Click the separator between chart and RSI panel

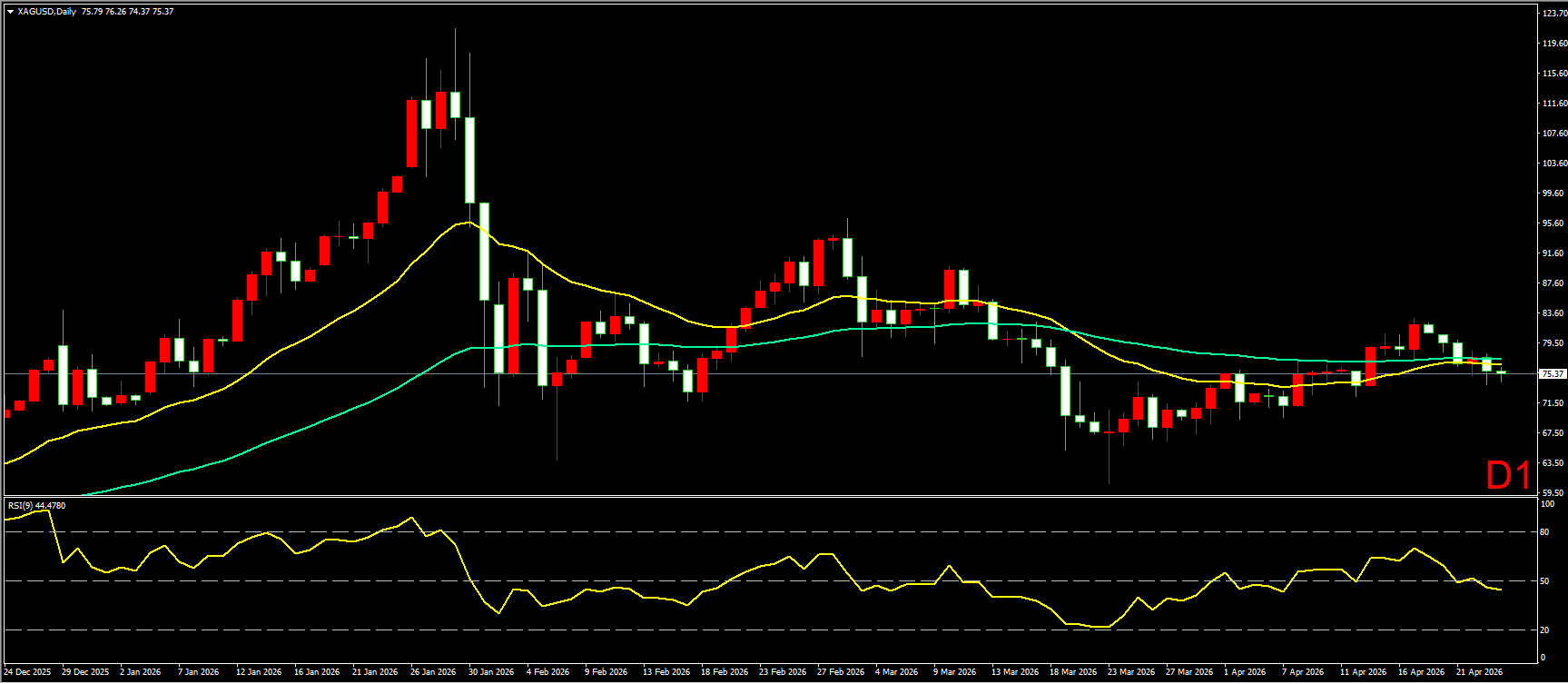[770, 496]
